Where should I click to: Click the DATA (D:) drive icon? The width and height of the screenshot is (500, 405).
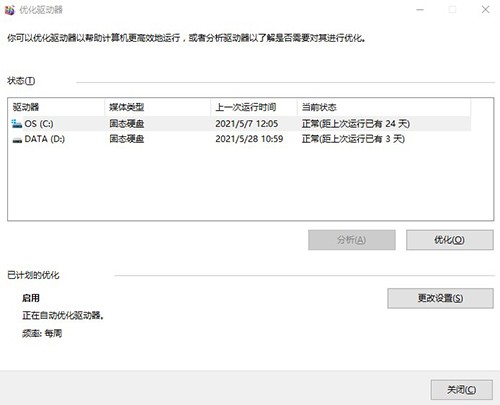[x=17, y=139]
